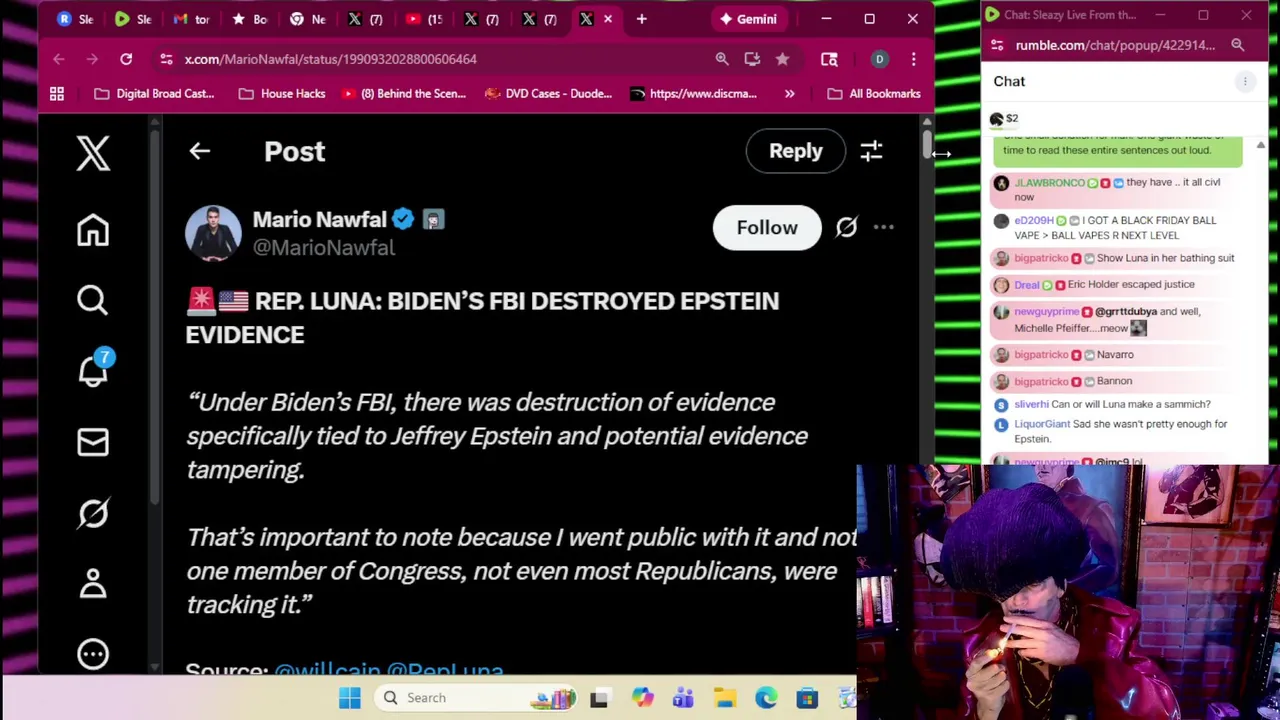Open Microsoft Teams from taskbar
Image resolution: width=1280 pixels, height=720 pixels.
coord(683,698)
